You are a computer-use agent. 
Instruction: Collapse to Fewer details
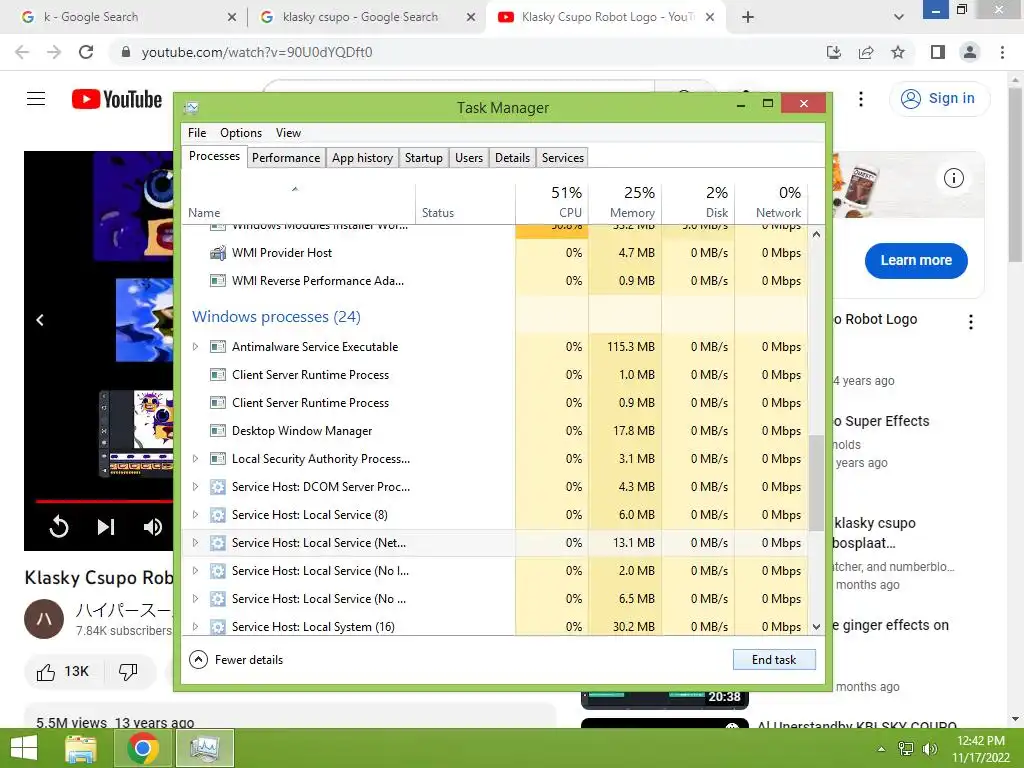[x=236, y=660]
